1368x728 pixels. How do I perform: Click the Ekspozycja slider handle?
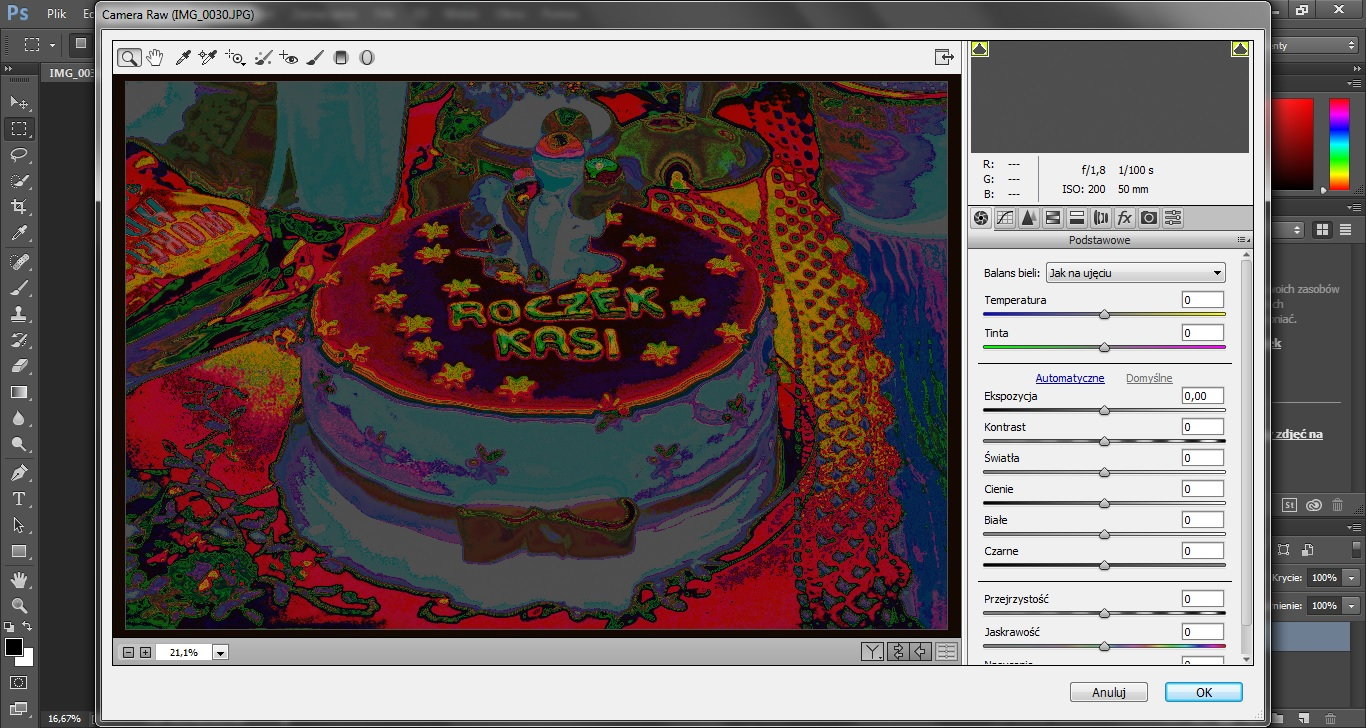[x=1104, y=410]
